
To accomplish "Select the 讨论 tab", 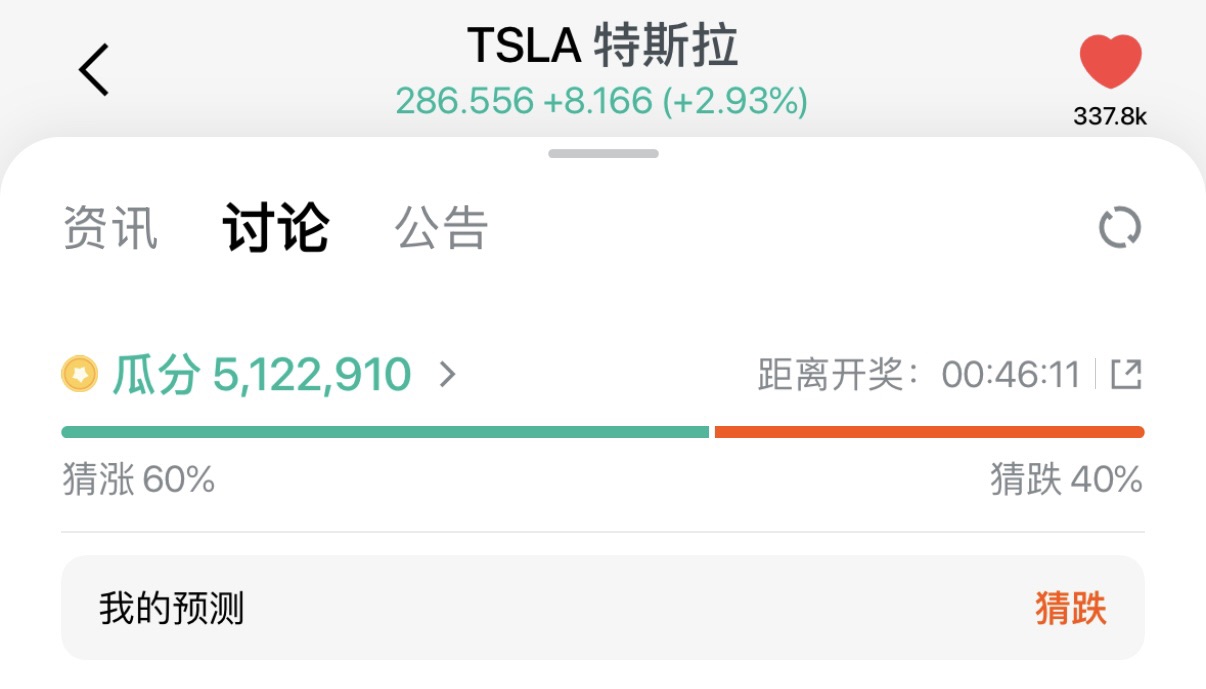I will pos(275,228).
